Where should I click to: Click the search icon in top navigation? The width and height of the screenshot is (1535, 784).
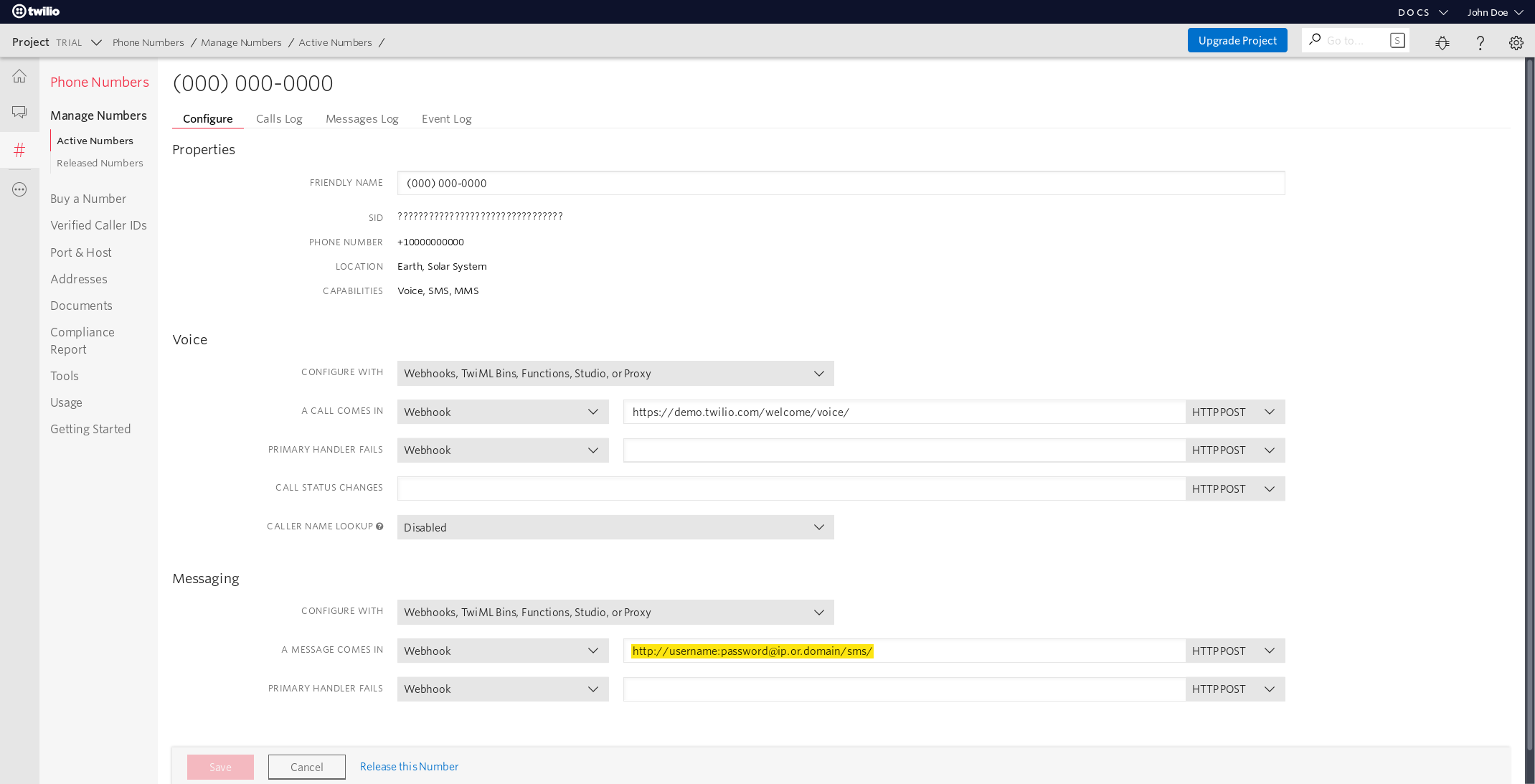point(1314,41)
